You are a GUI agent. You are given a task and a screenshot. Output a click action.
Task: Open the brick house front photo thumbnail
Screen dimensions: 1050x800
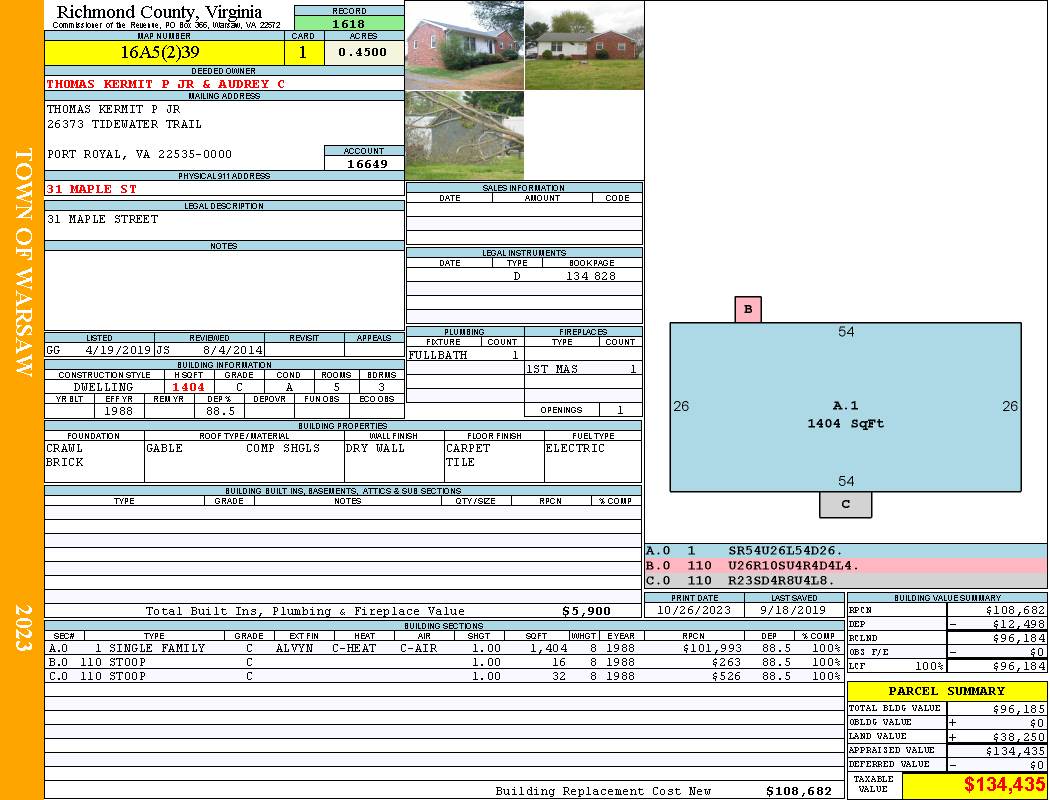tap(464, 46)
